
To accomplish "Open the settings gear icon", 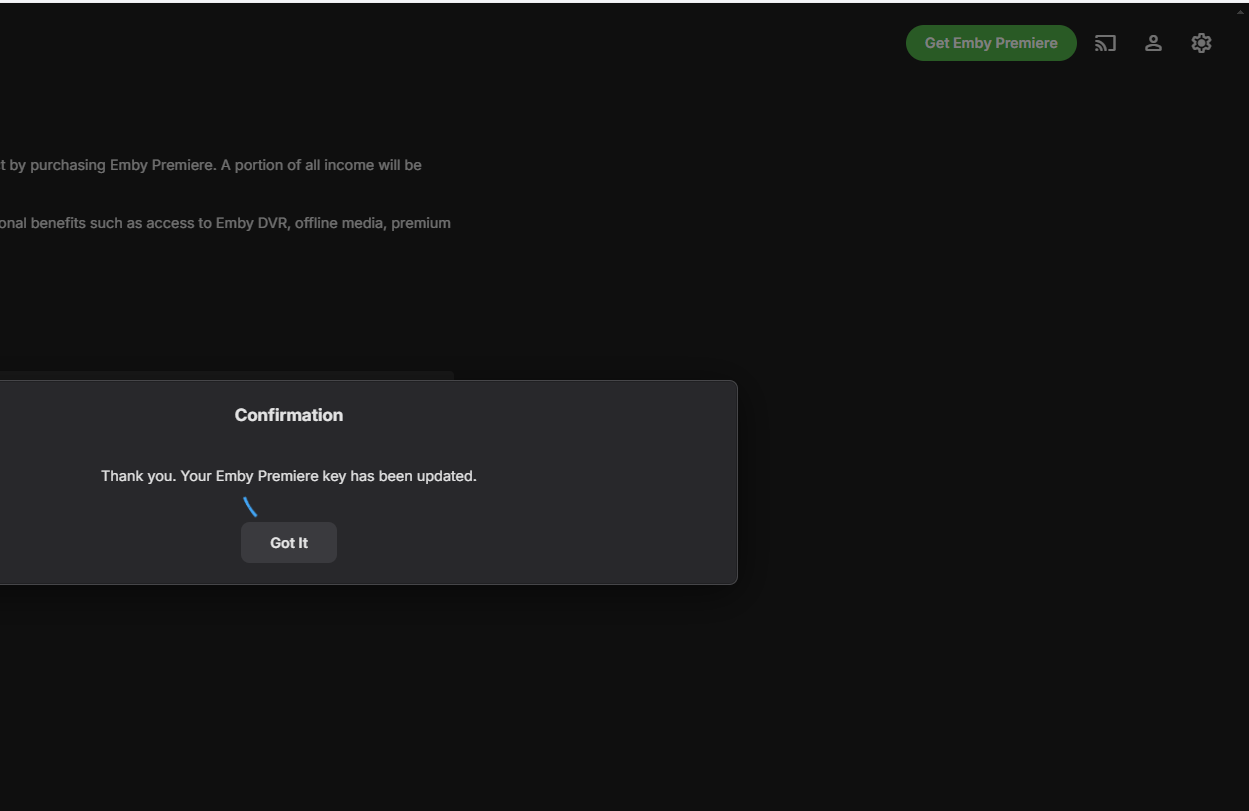I will tap(1201, 43).
